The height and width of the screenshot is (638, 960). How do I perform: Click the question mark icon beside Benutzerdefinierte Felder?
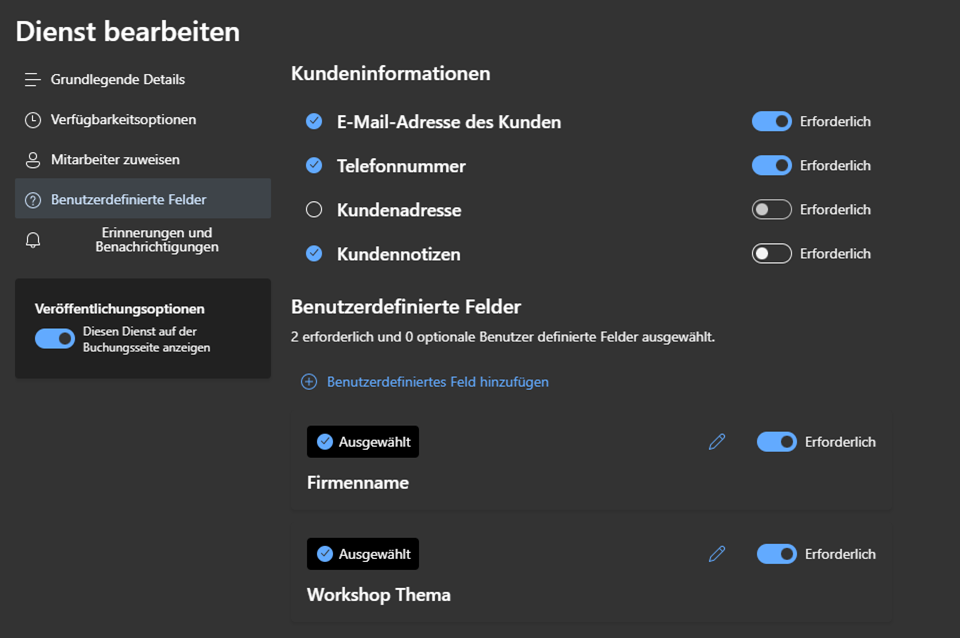click(x=32, y=200)
